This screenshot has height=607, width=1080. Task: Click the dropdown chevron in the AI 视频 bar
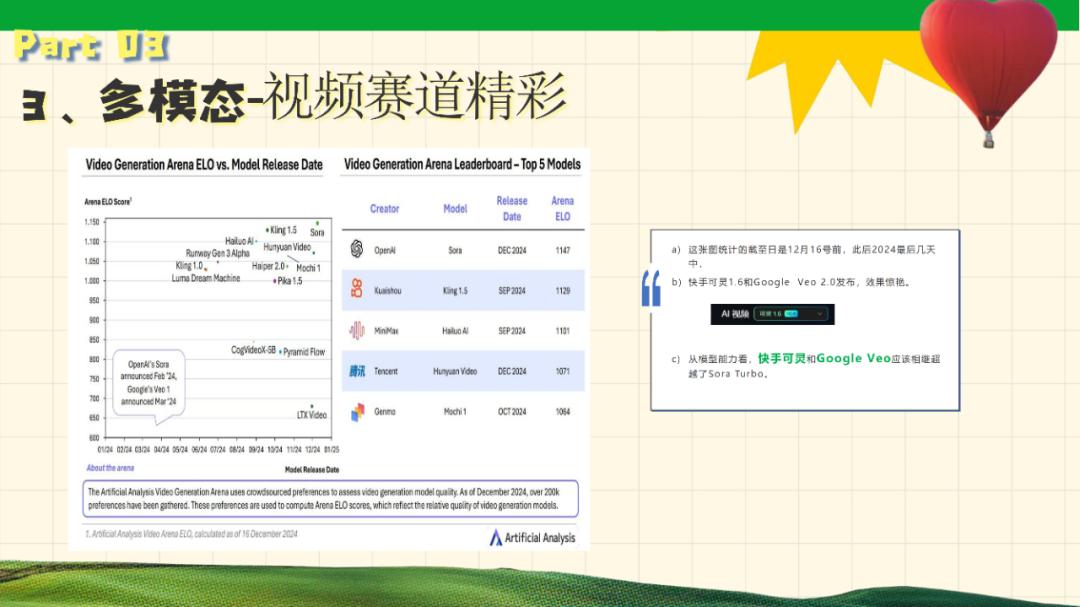click(820, 314)
